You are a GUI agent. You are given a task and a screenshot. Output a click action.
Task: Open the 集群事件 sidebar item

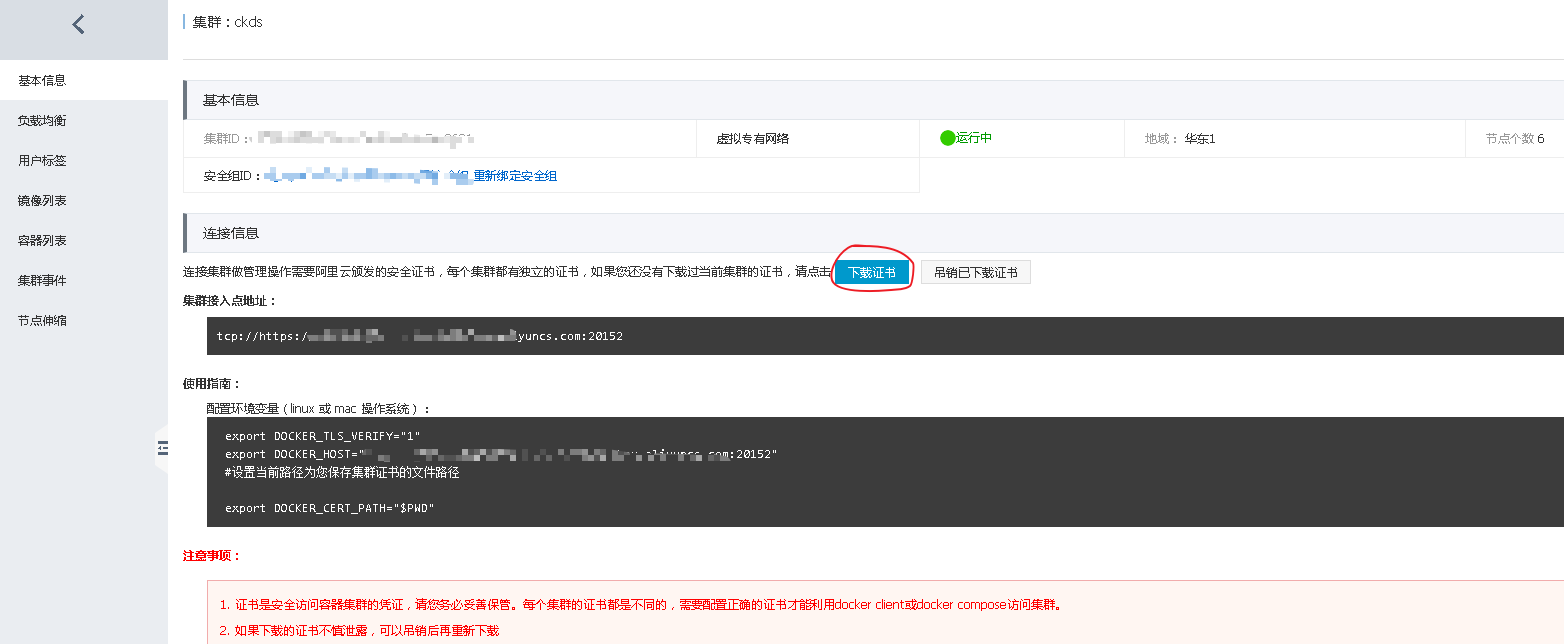tap(84, 280)
